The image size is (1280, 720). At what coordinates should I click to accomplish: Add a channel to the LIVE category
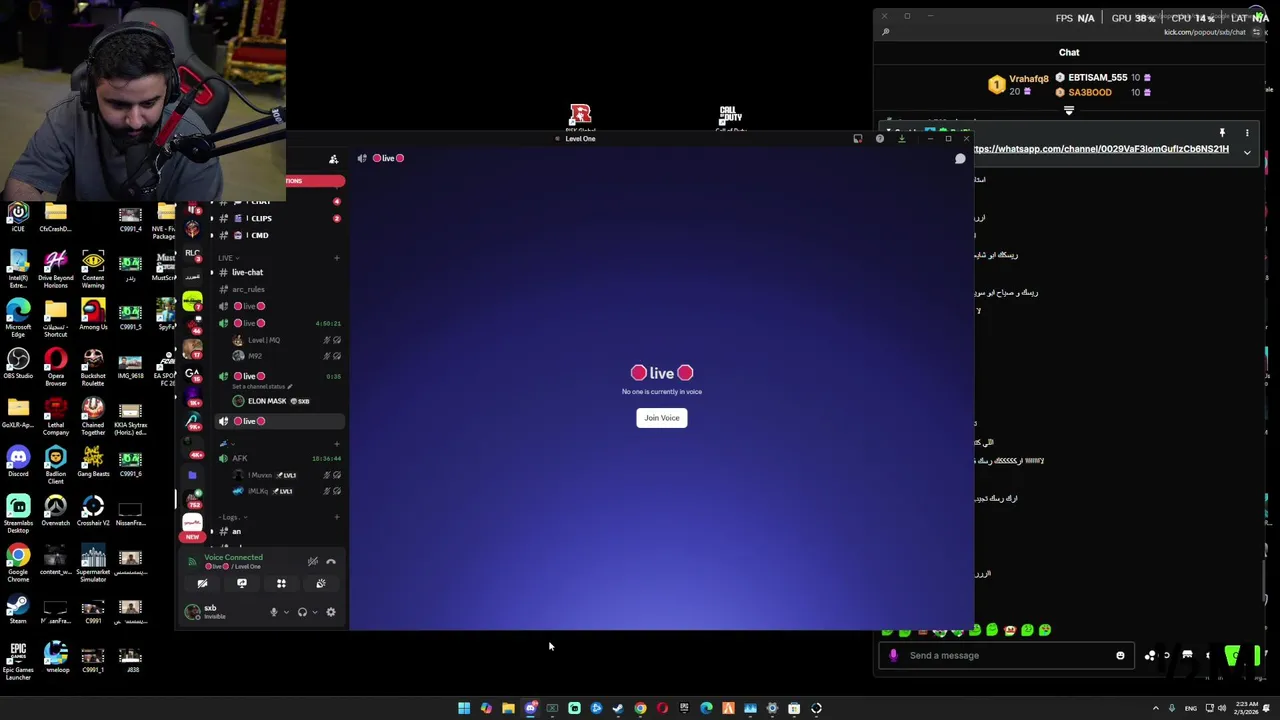pyautogui.click(x=336, y=258)
